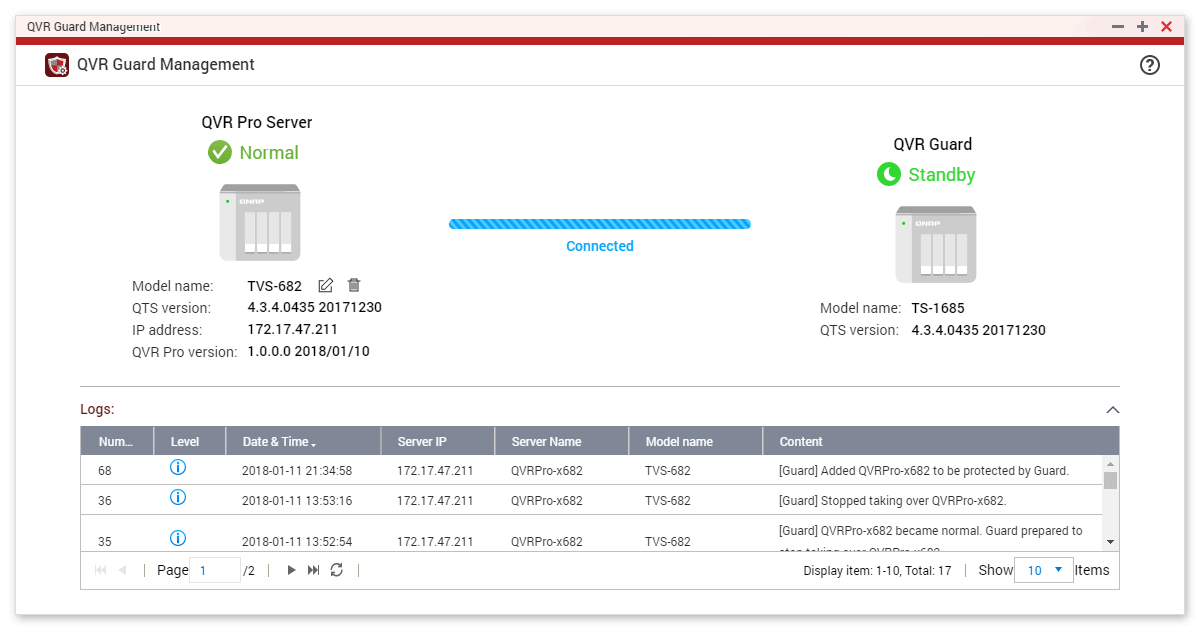The width and height of the screenshot is (1200, 630).
Task: Click the logs scrollbar down arrow
Action: pos(1110,541)
